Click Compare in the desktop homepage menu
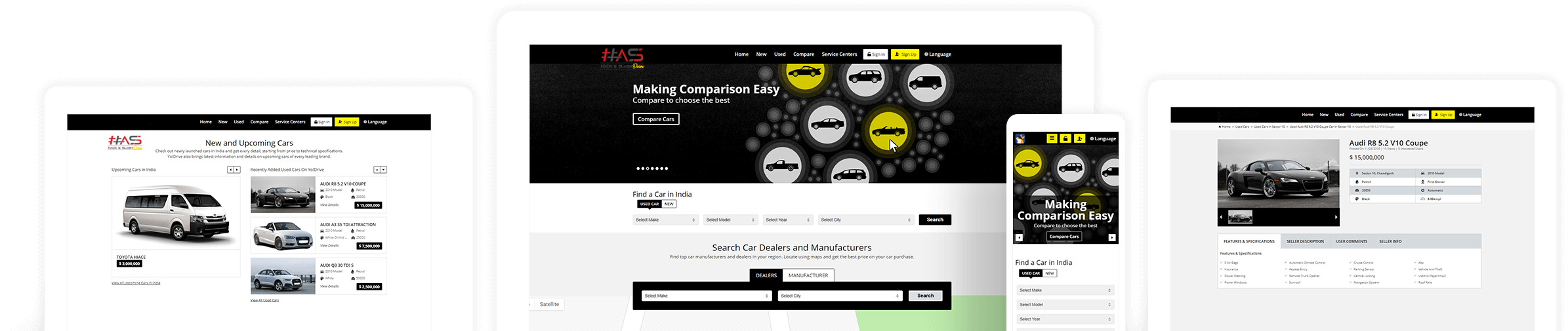 804,54
